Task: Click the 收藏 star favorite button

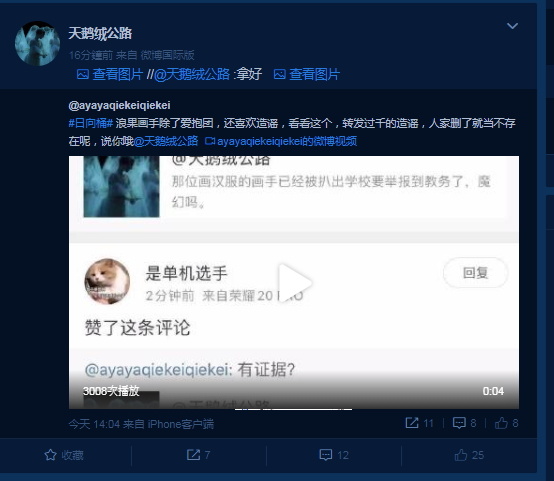Action: tap(64, 455)
